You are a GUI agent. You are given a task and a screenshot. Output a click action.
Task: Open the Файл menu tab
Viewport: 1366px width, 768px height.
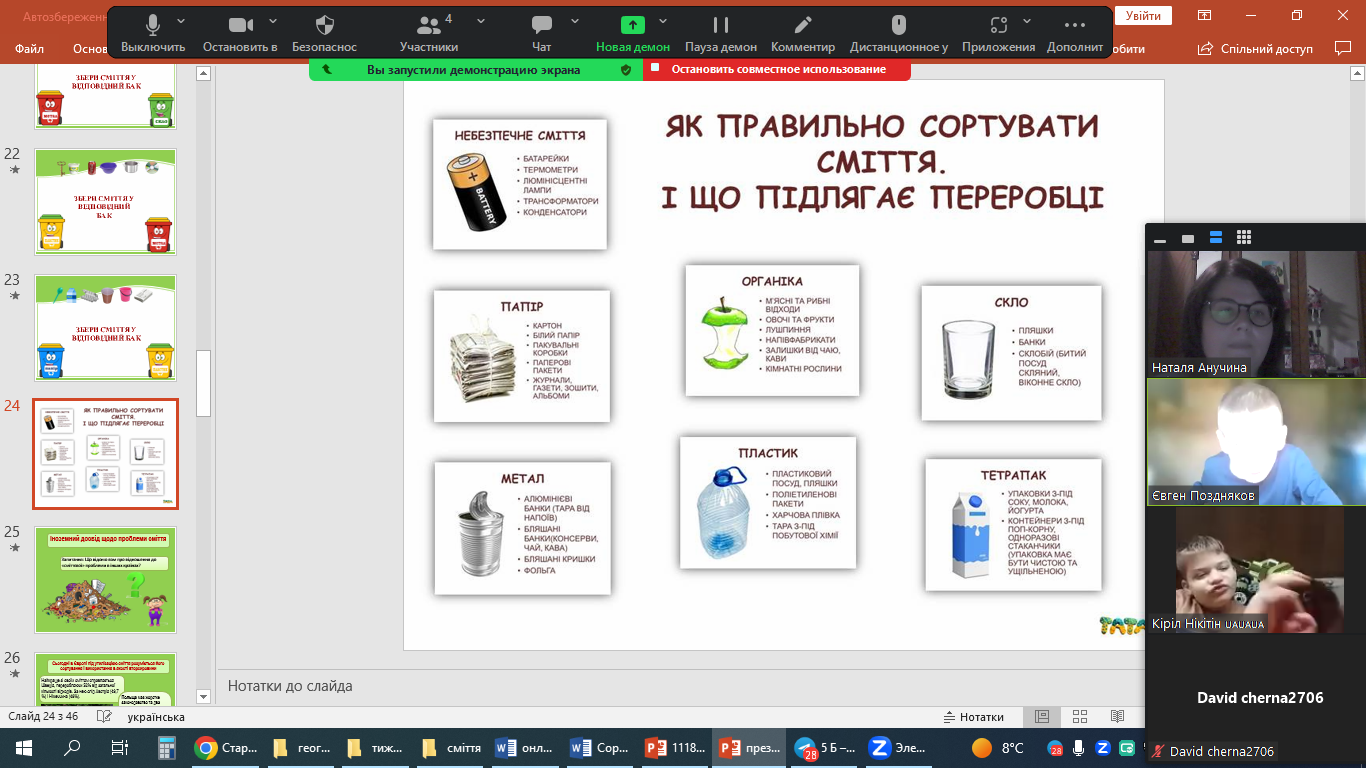coord(30,48)
